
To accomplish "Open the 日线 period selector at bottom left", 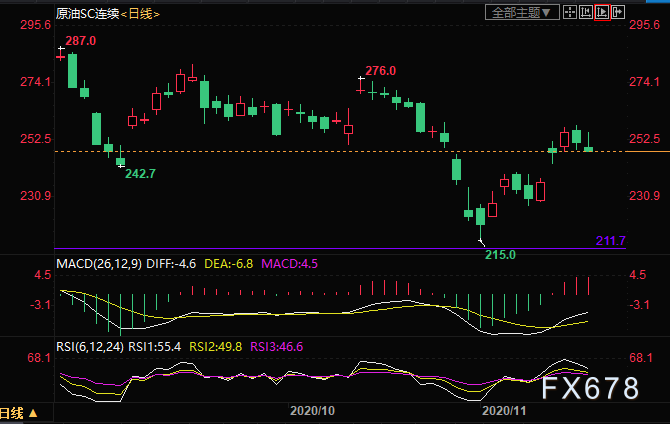I will [x=19, y=413].
